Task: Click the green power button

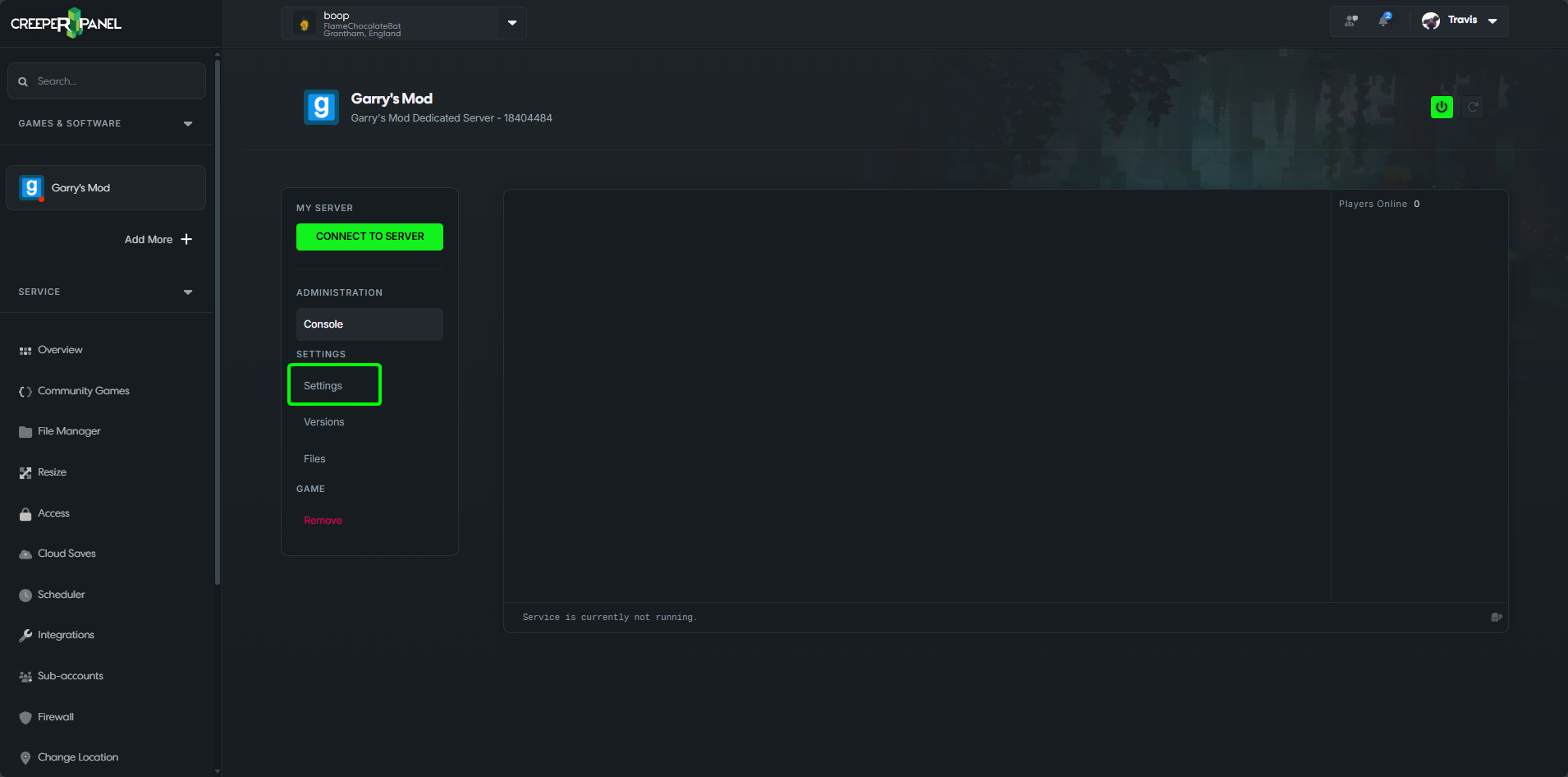Action: coord(1442,107)
